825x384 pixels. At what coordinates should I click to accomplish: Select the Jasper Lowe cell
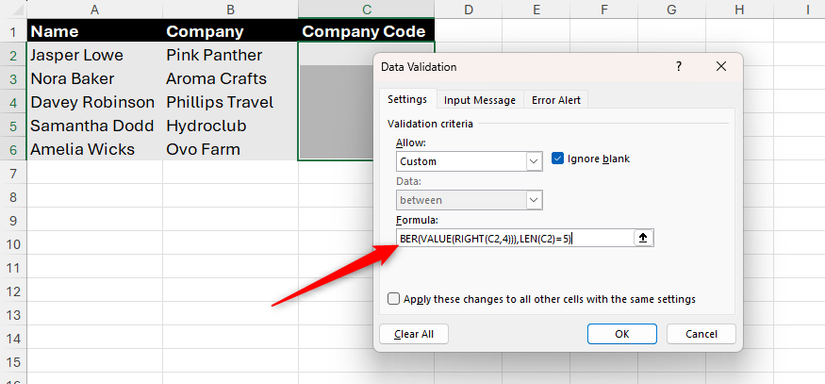pyautogui.click(x=95, y=55)
